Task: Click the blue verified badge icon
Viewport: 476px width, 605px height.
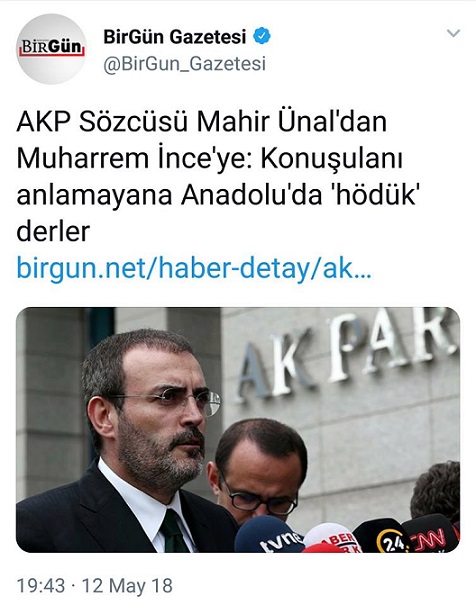Action: click(262, 37)
